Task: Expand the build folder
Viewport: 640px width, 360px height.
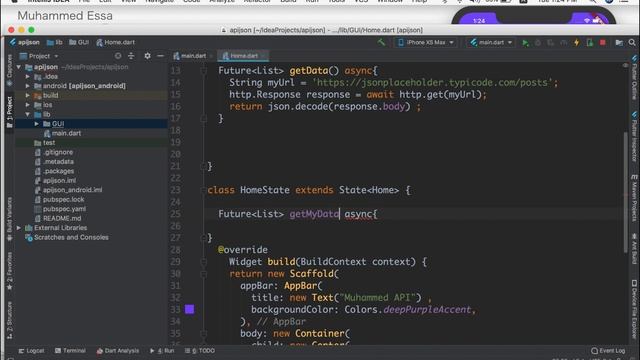Action: [28, 95]
